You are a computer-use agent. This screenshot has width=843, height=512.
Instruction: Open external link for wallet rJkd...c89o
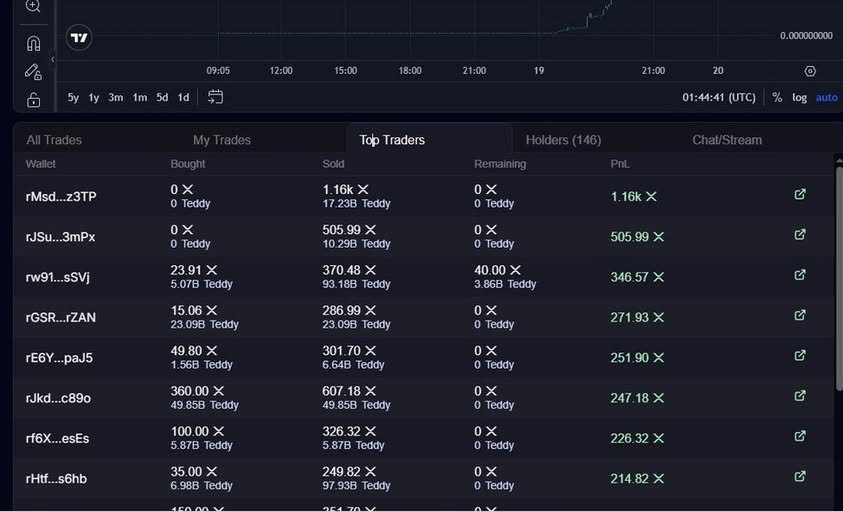(800, 396)
